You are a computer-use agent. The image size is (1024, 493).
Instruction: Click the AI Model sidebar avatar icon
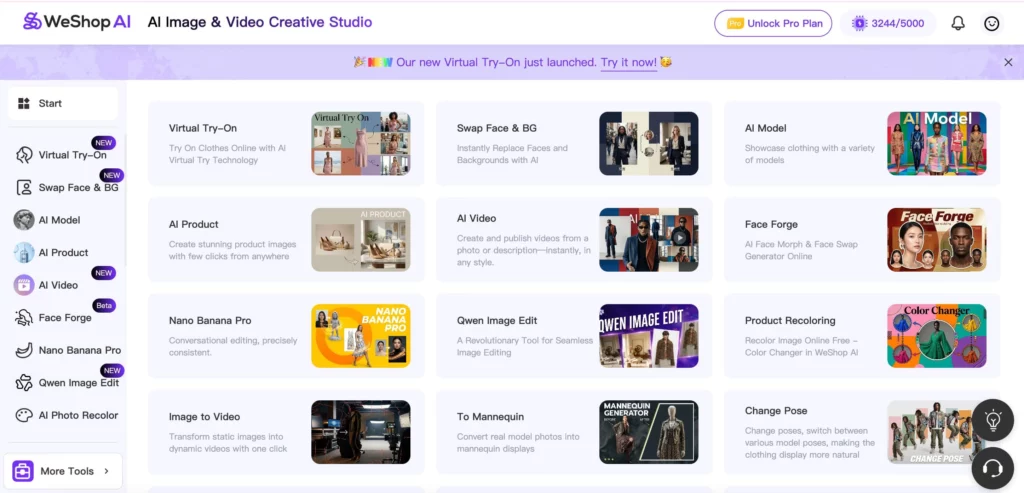coord(24,220)
